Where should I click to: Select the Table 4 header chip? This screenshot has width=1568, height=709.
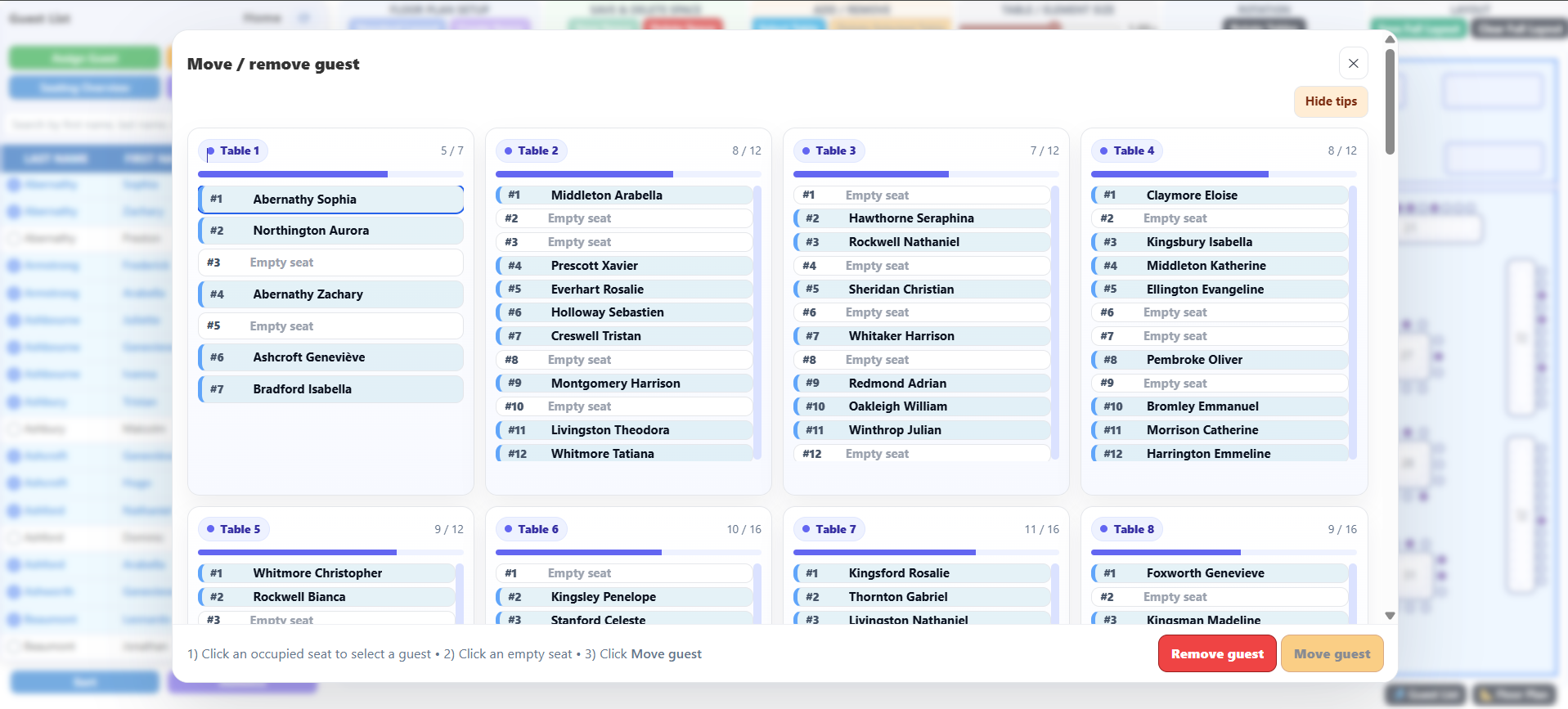coord(1127,150)
